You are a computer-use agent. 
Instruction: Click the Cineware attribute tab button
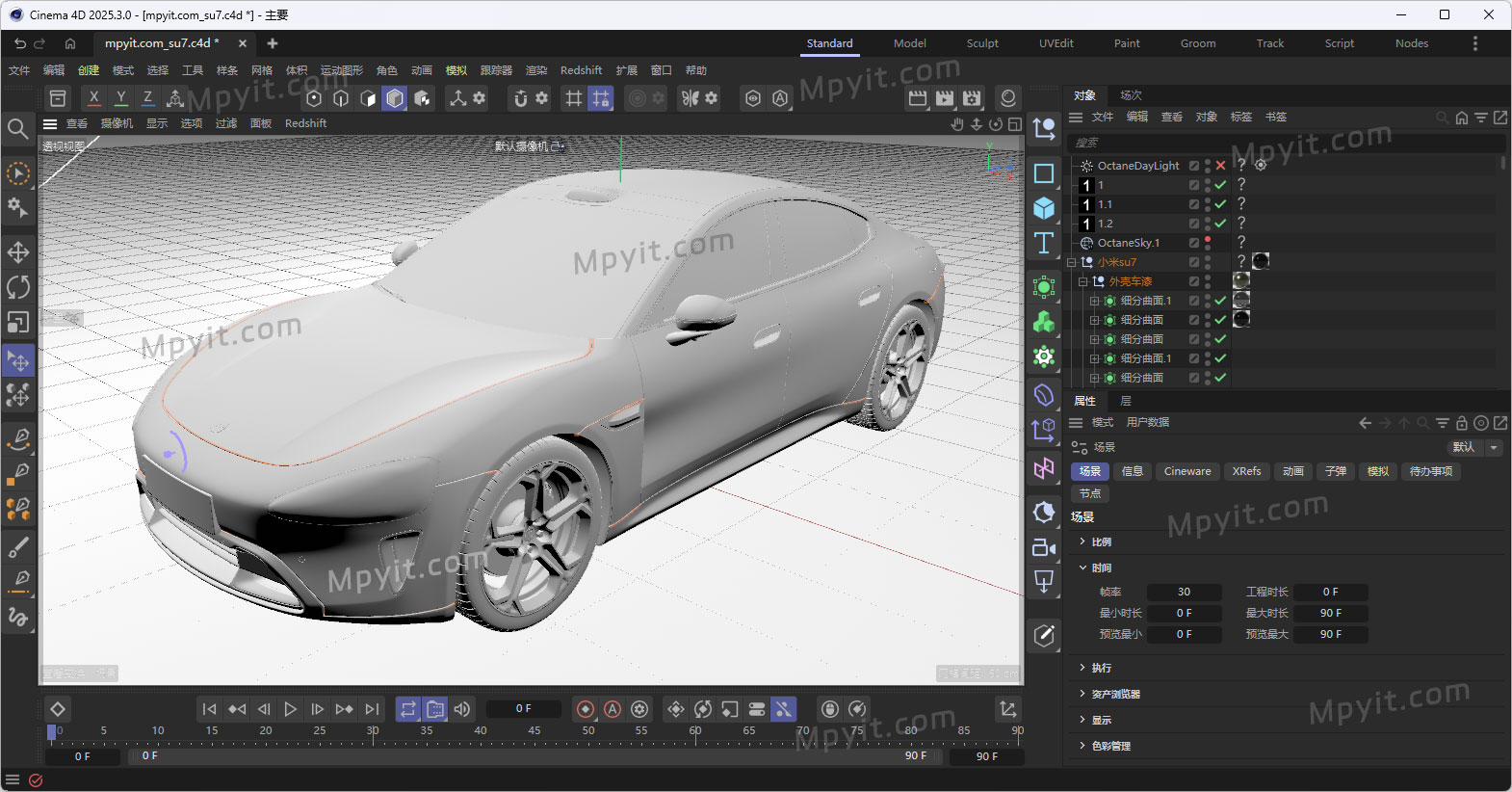(1187, 471)
